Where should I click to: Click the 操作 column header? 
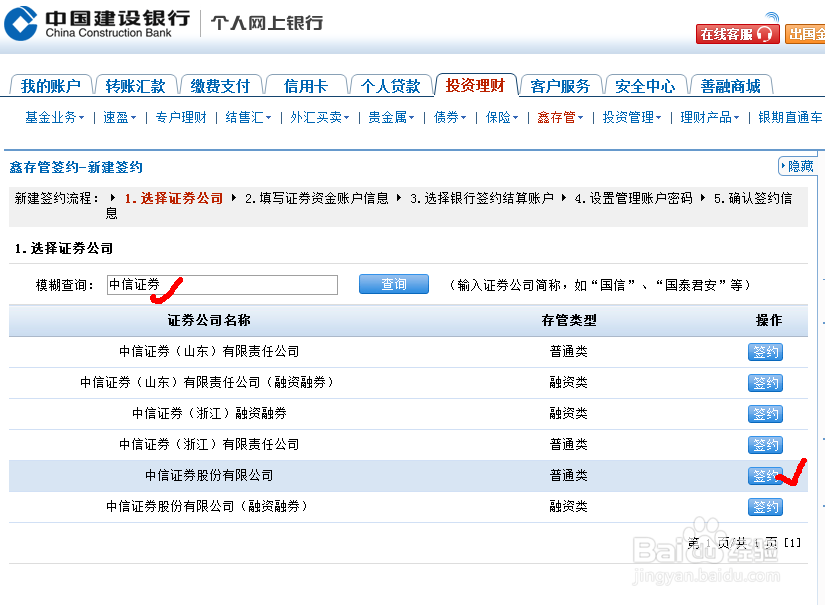tap(769, 320)
